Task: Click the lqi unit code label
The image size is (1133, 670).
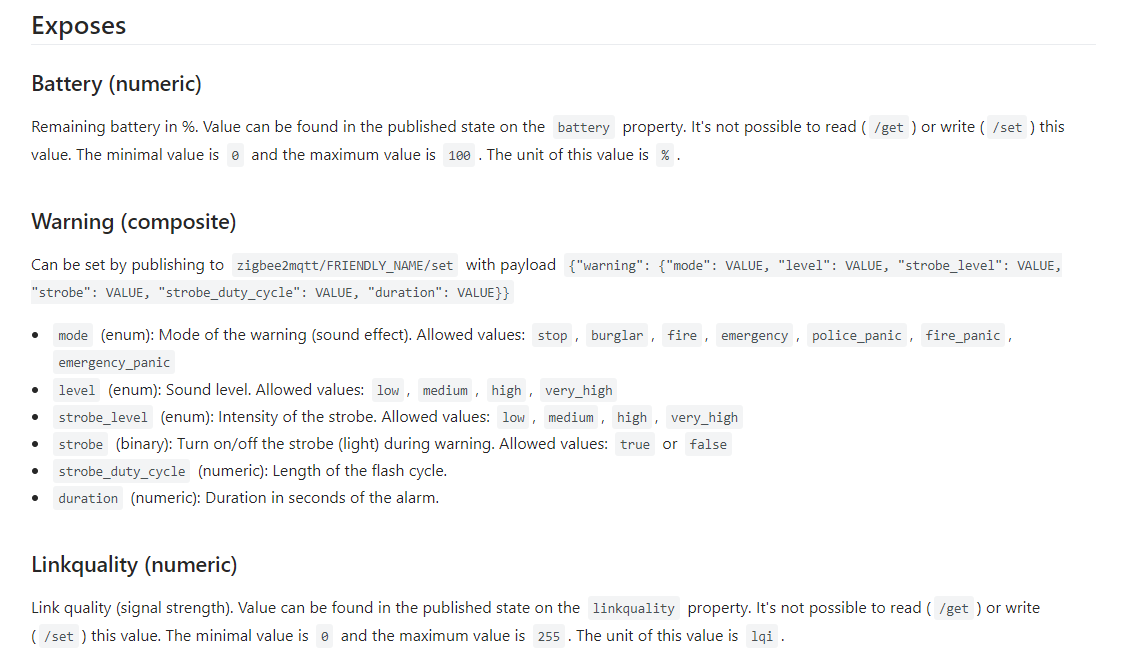Action: 761,637
